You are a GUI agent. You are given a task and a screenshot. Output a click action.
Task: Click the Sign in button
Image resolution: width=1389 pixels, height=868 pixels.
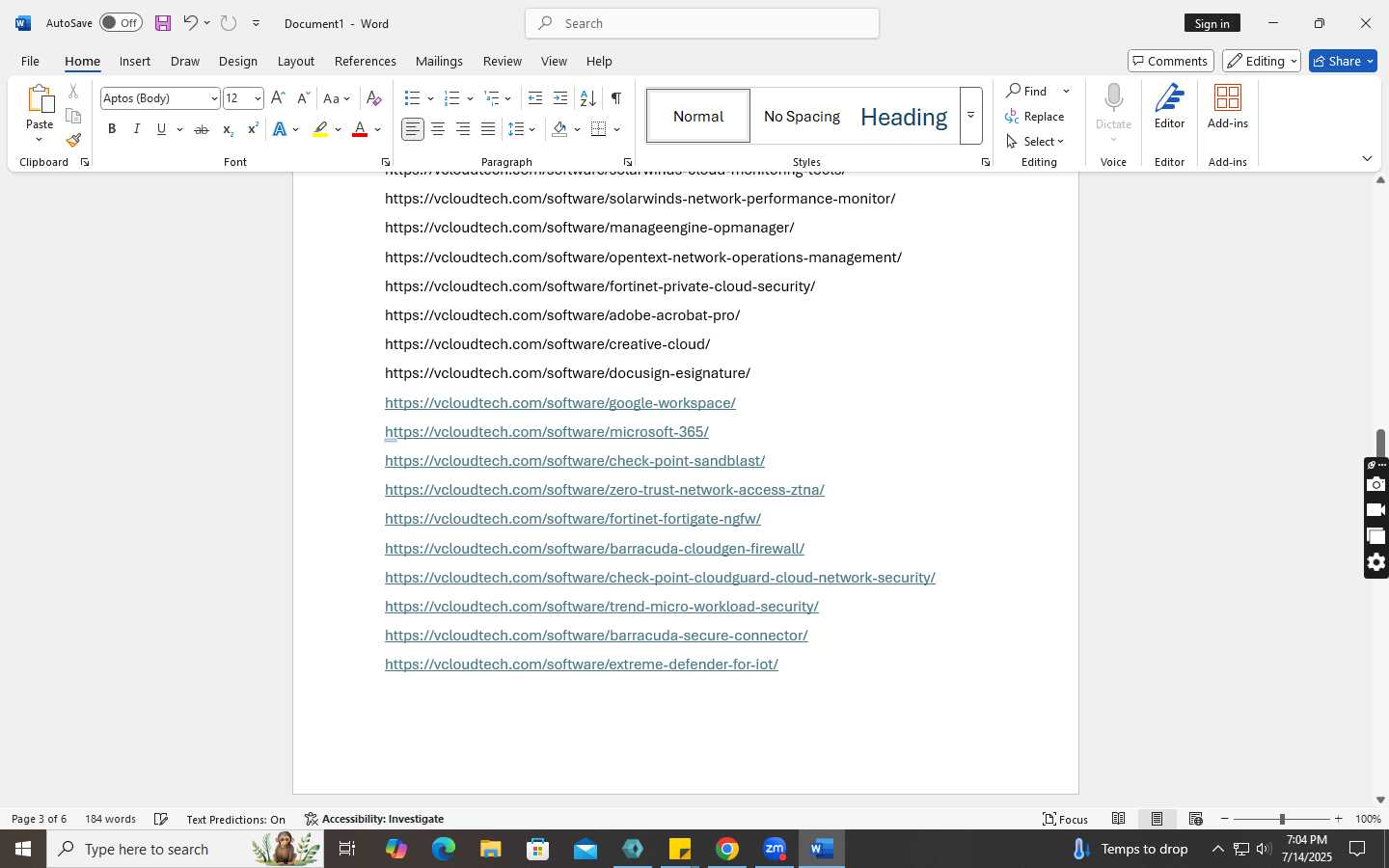tap(1212, 23)
